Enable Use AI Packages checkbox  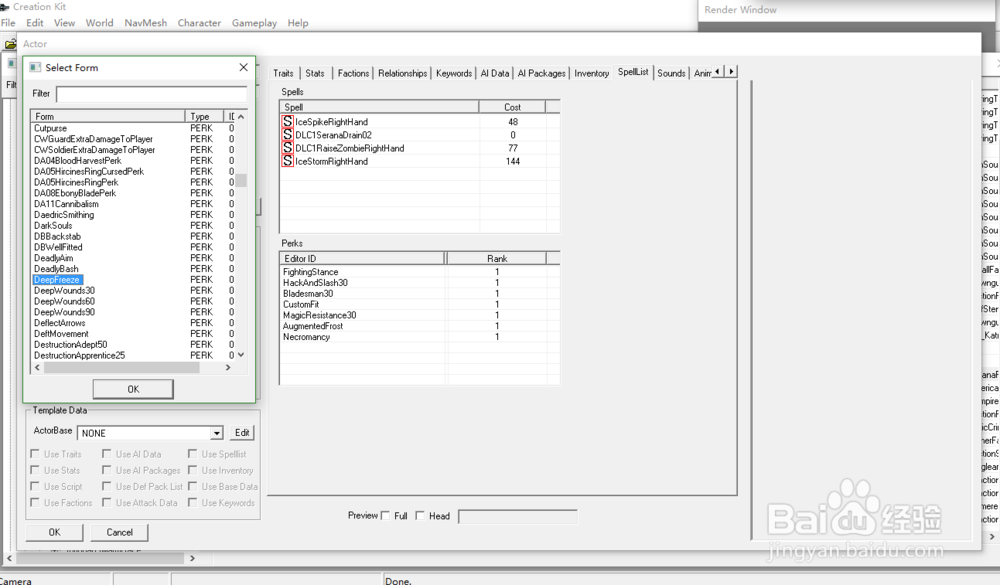click(x=107, y=470)
